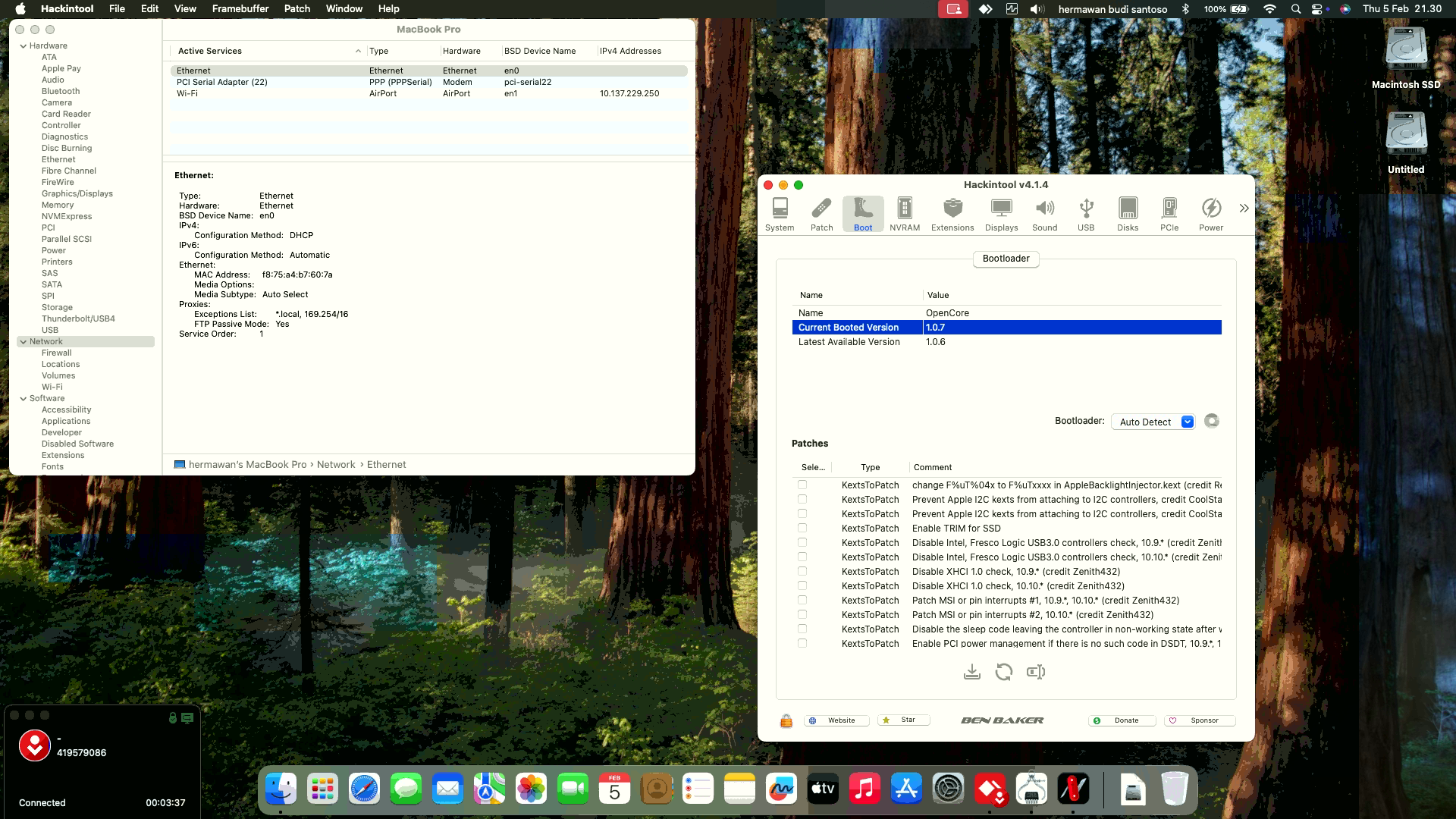Click the Sponsor button
The height and width of the screenshot is (819, 1456).
click(1200, 720)
